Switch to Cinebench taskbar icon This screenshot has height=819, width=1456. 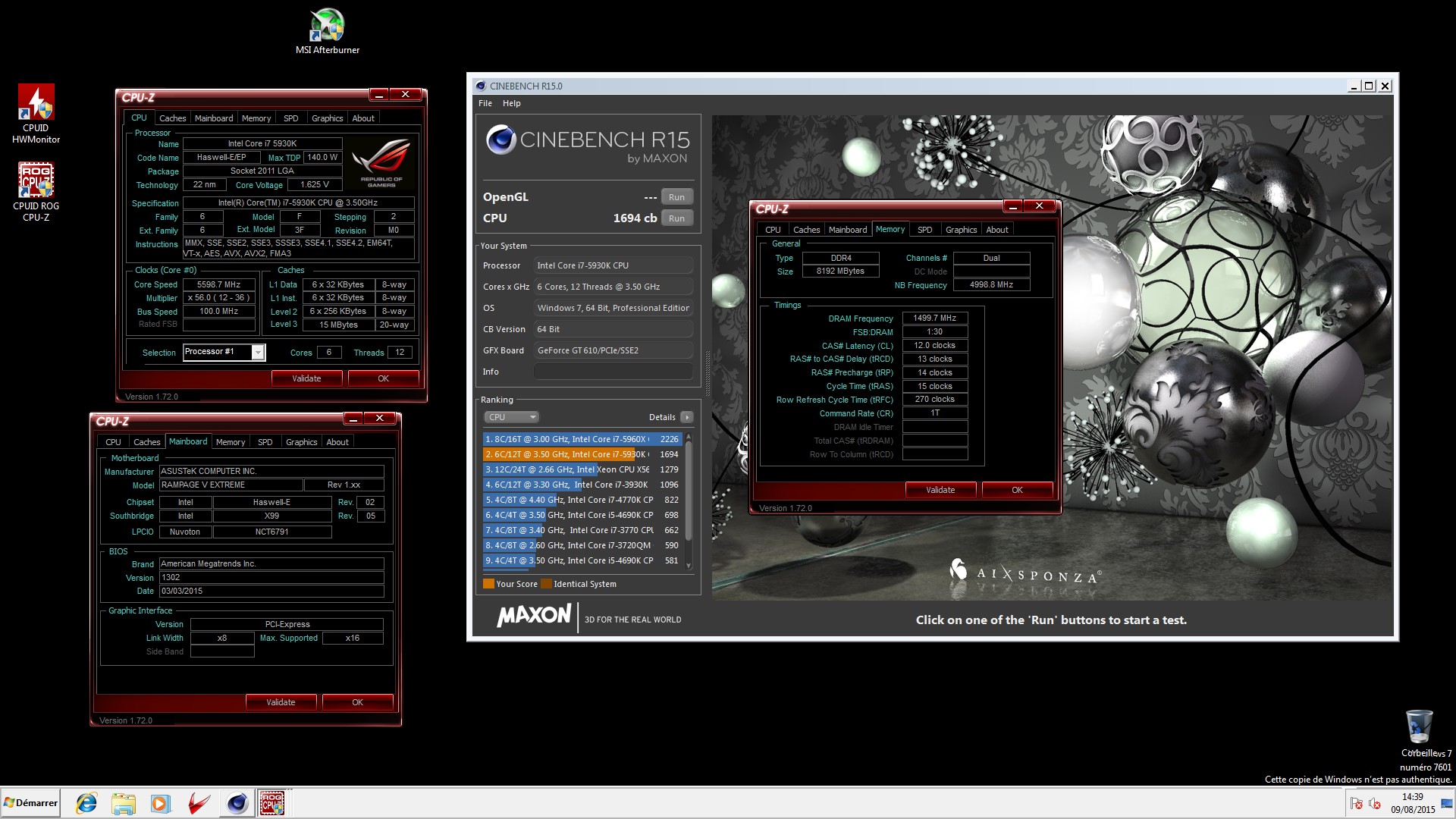tap(237, 803)
